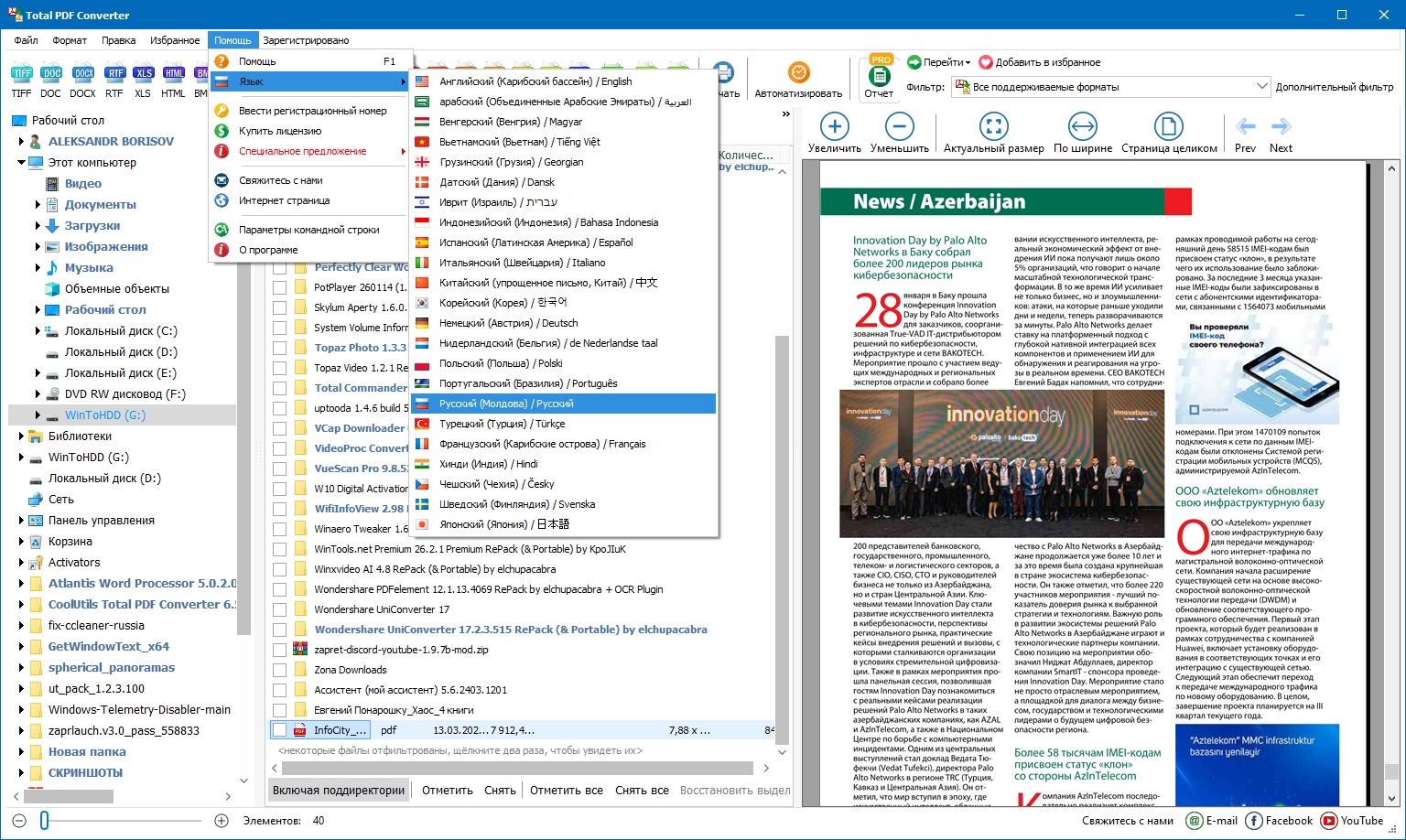Click the Свяжитесь с нами status bar link
The width and height of the screenshot is (1406, 840).
coord(1128,821)
